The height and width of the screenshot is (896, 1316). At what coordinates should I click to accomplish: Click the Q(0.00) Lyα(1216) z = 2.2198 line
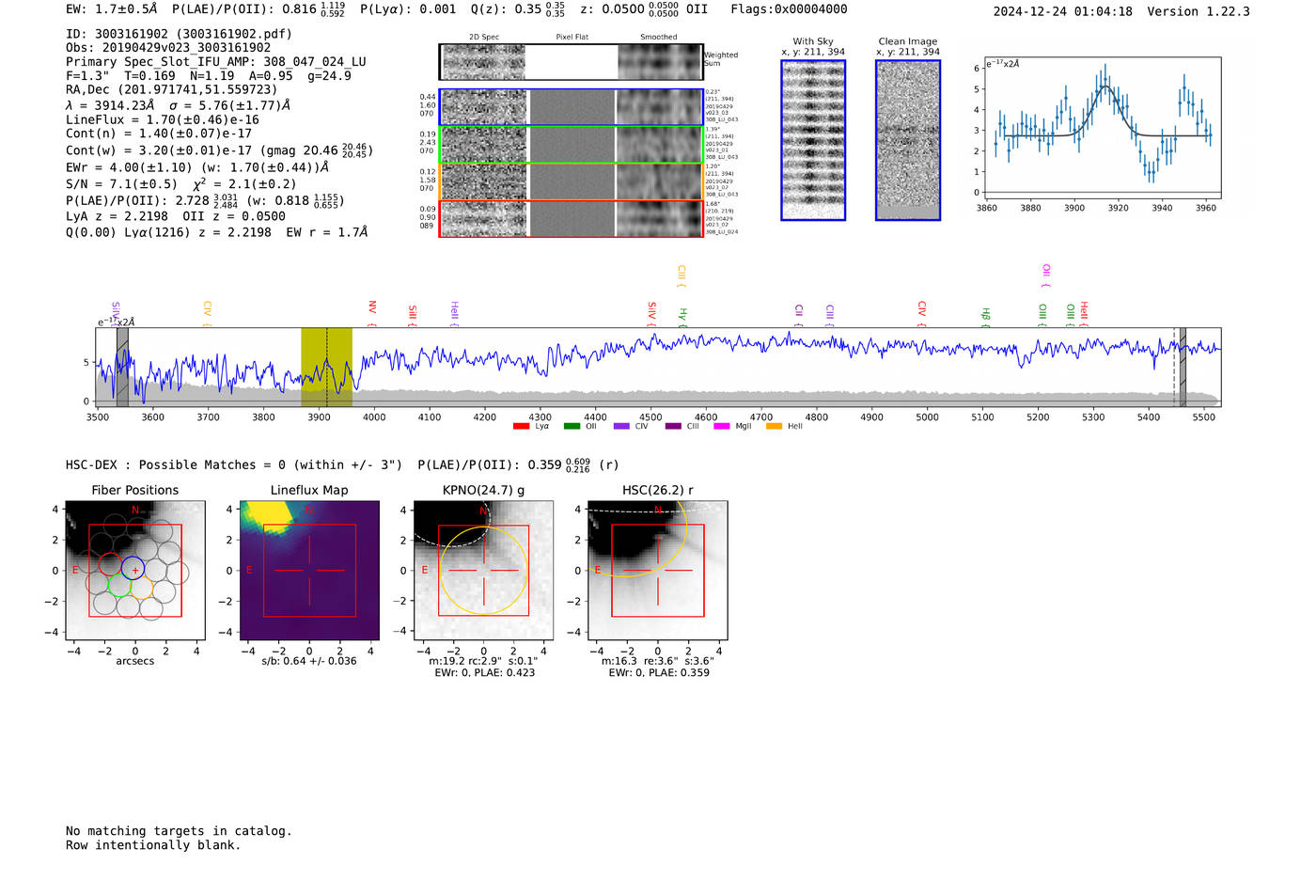click(170, 232)
